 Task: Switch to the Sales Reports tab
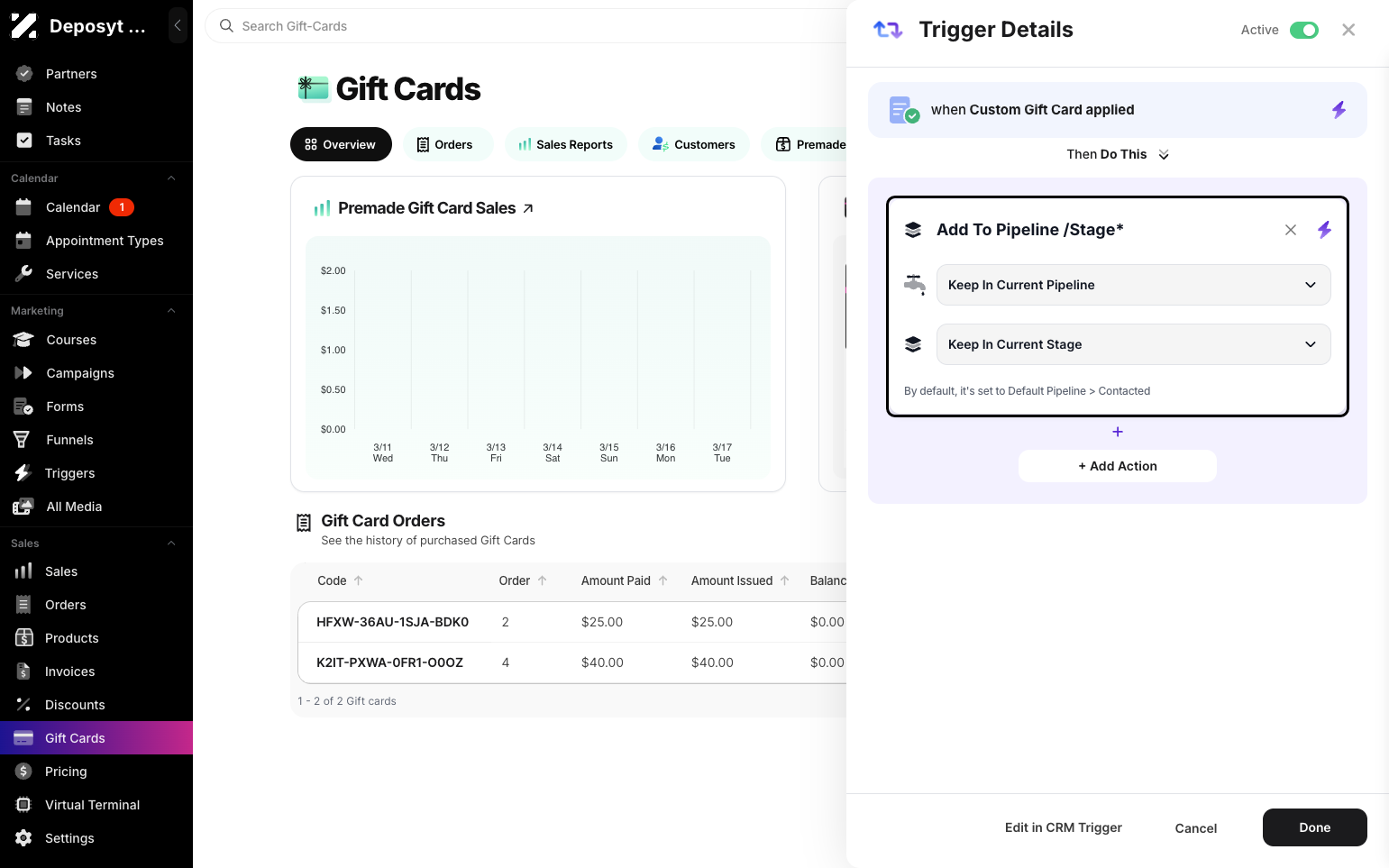pyautogui.click(x=565, y=144)
